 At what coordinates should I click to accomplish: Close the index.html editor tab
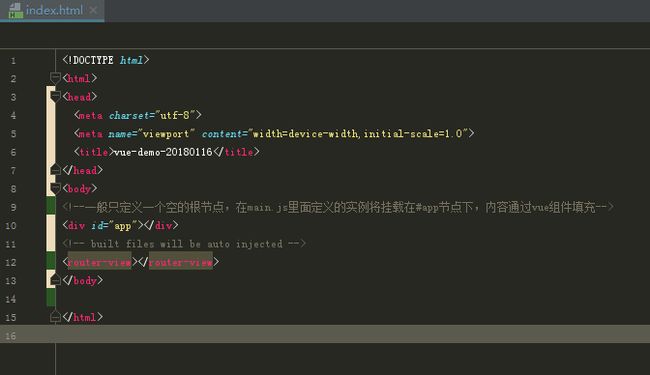point(93,10)
